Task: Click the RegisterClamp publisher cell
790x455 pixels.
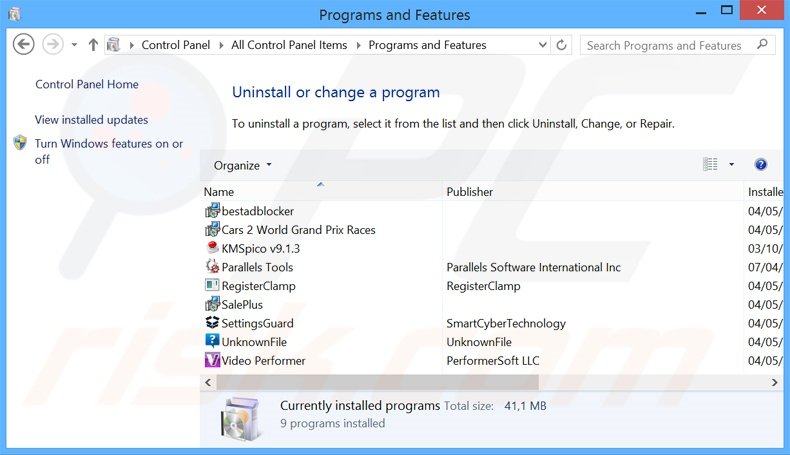Action: pyautogui.click(x=483, y=286)
